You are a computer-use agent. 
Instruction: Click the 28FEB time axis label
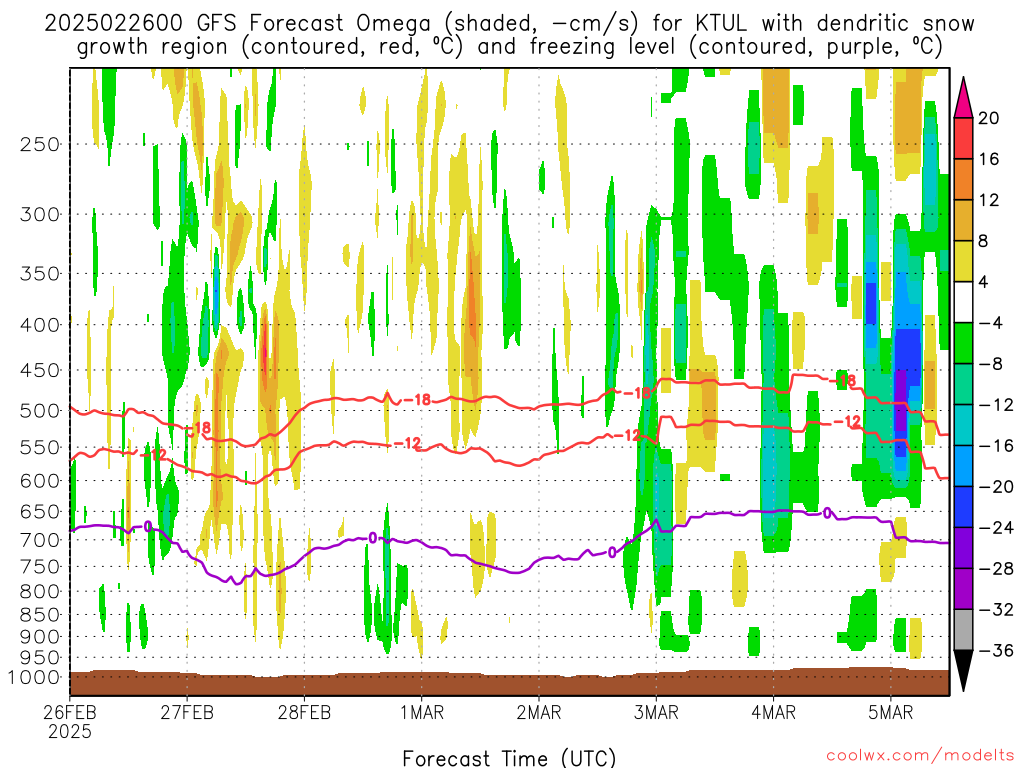click(304, 712)
